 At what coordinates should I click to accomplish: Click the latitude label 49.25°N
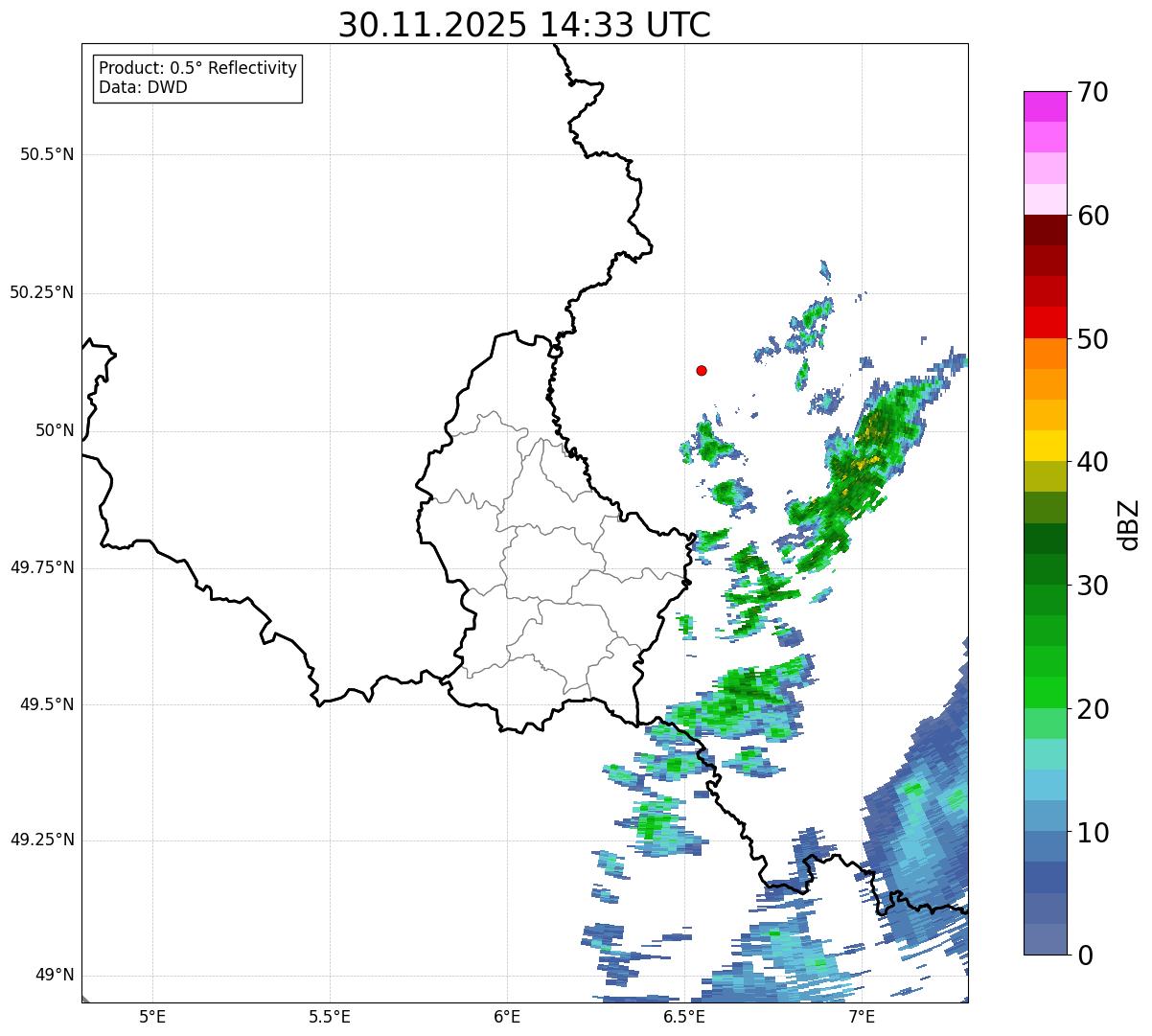pos(41,840)
